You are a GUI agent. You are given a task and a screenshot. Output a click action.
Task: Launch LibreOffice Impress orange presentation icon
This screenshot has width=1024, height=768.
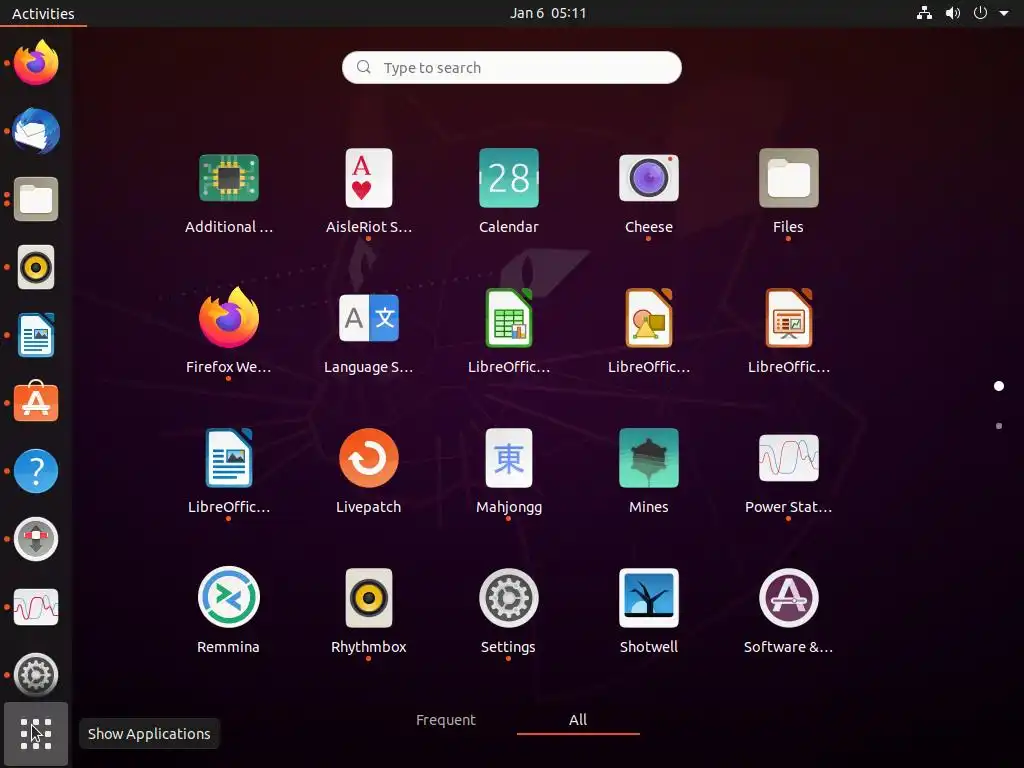[788, 318]
